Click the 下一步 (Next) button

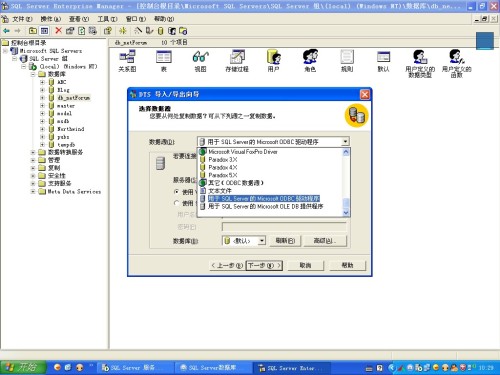click(x=264, y=265)
